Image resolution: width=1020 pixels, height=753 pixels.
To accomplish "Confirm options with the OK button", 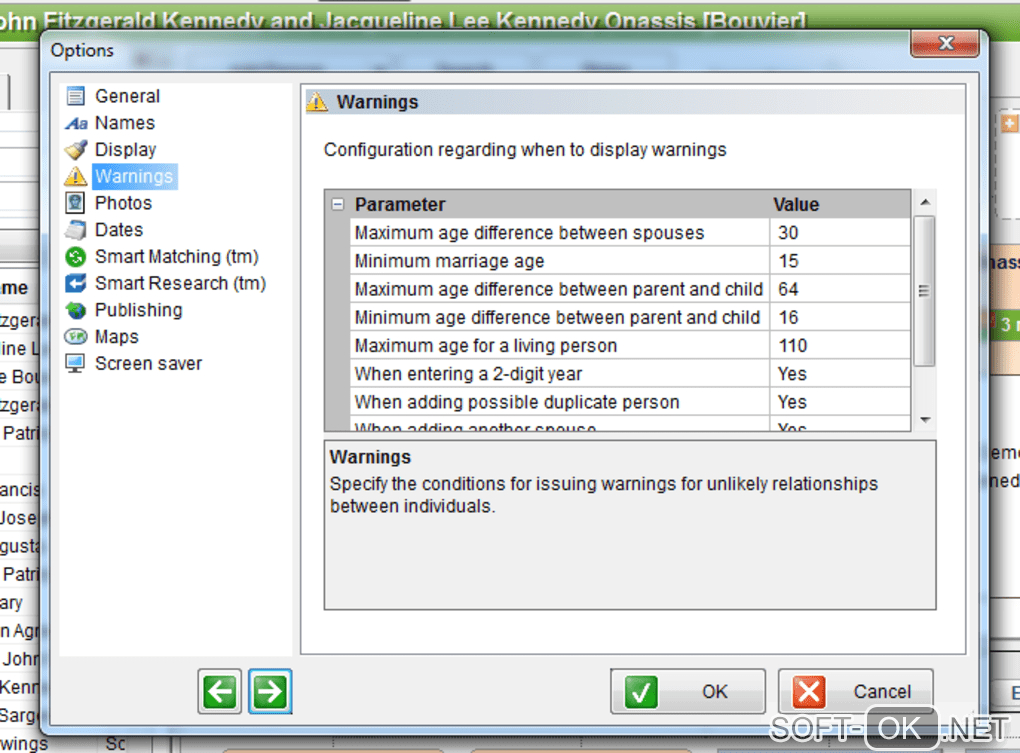I will (x=688, y=691).
